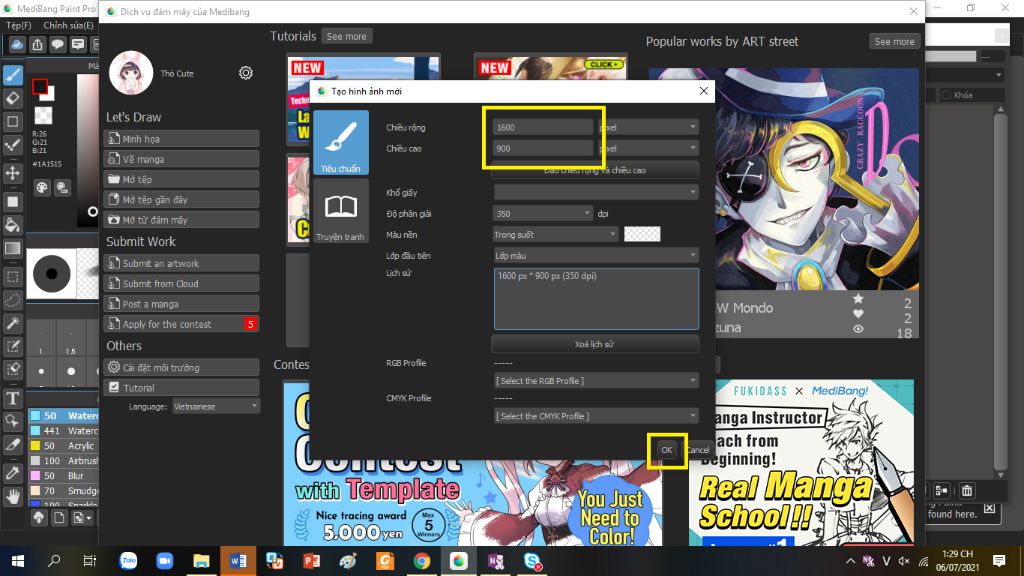1024x576 pixels.
Task: Click Minh họa under Let's Draw
Action: coord(182,138)
